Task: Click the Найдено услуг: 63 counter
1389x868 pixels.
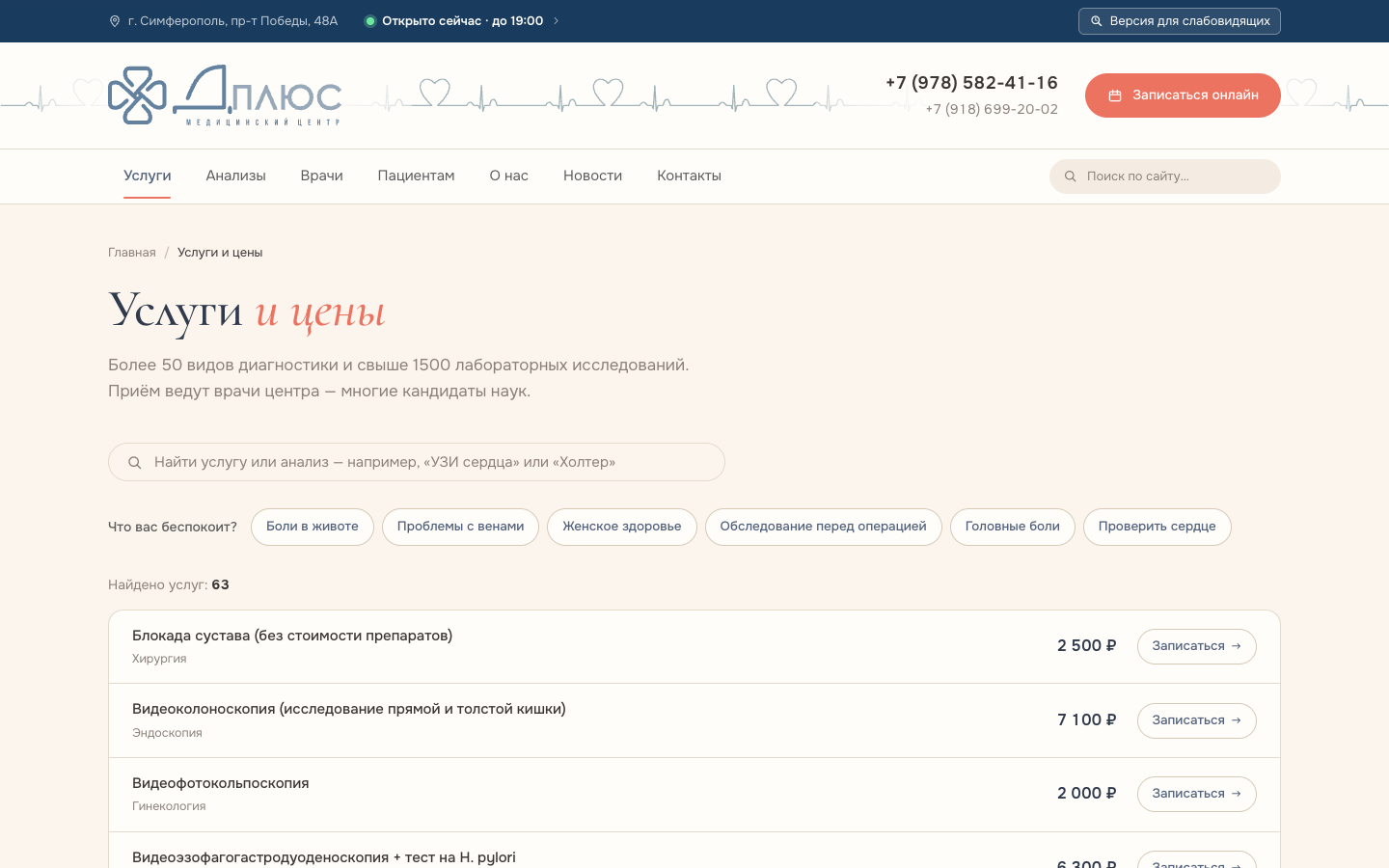Action: [169, 584]
